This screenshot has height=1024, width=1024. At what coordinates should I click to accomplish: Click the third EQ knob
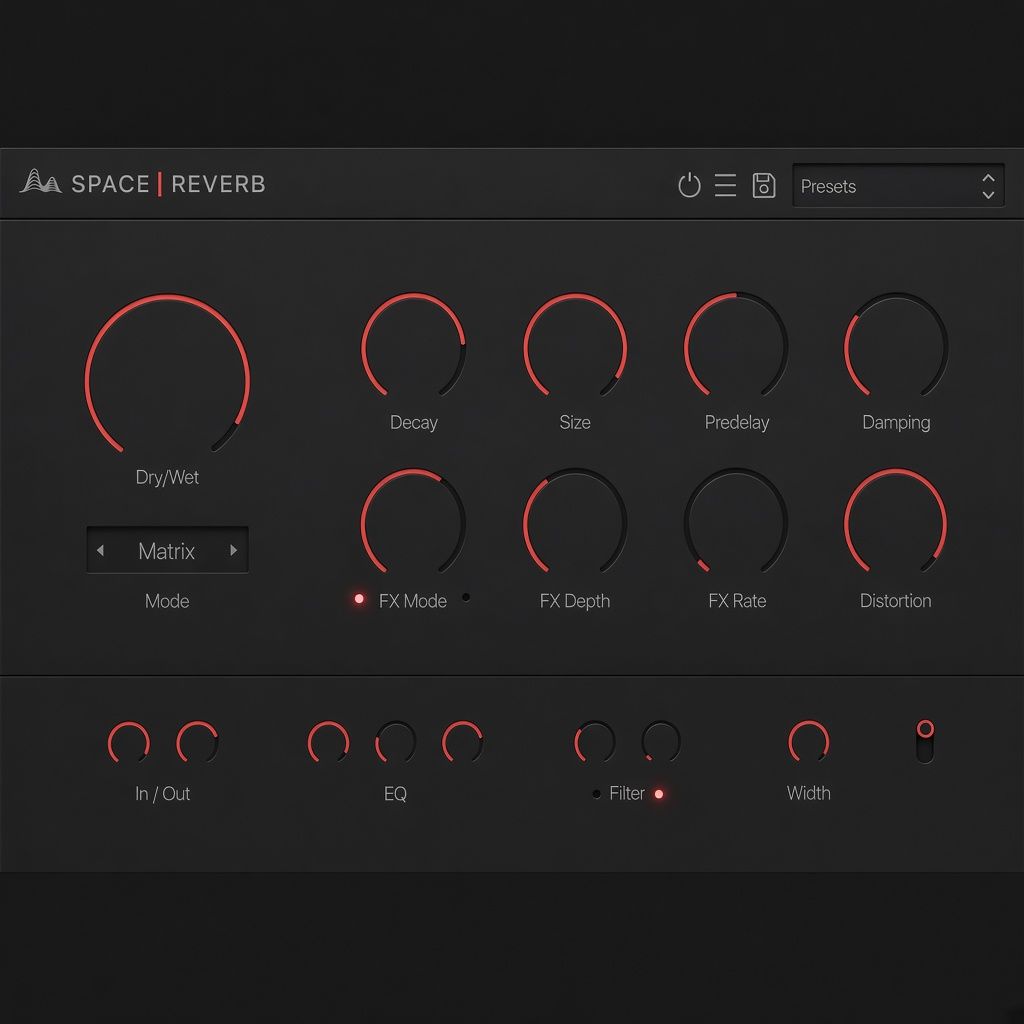coord(462,742)
